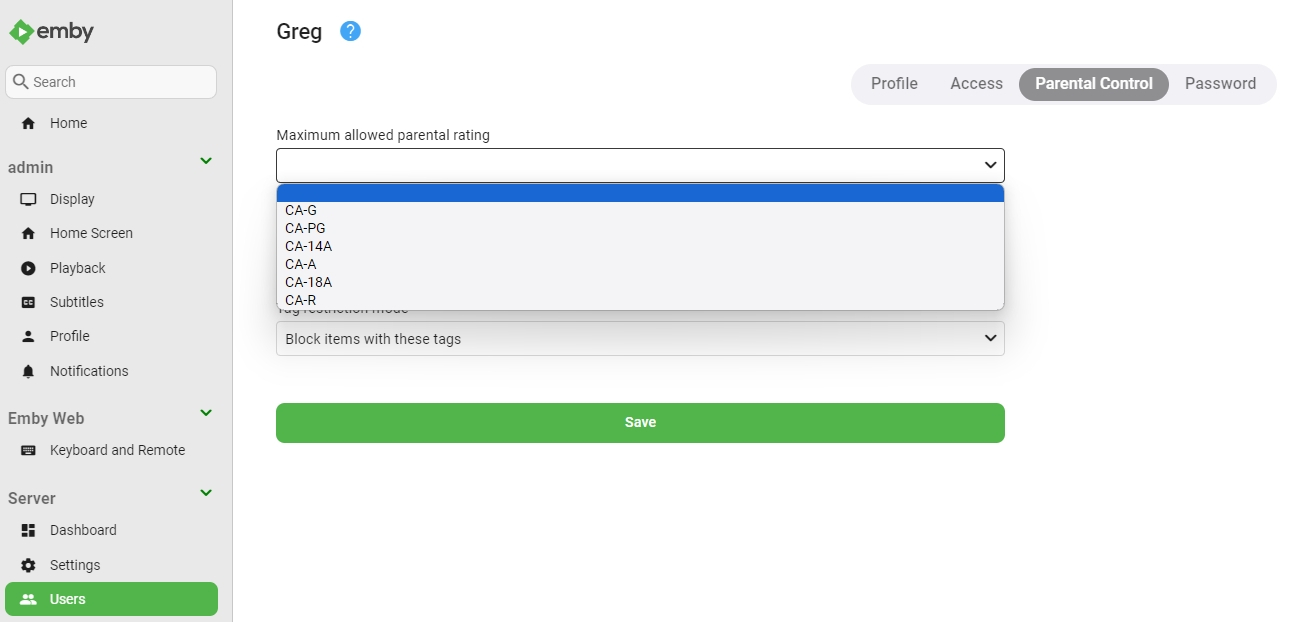Collapse the Emby Web sidebar section

pos(206,412)
